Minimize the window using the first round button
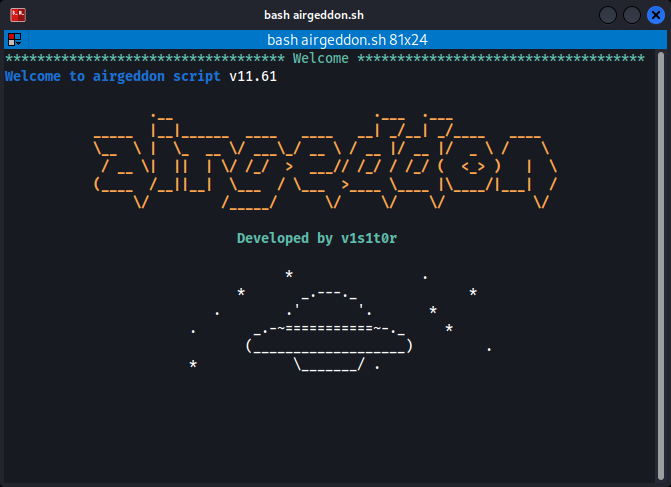This screenshot has height=487, width=671. pyautogui.click(x=608, y=15)
